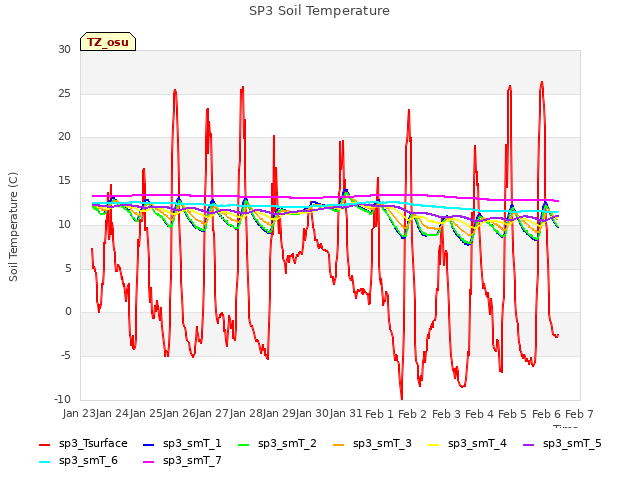
Task: Click the Feb 7 x-axis tick label
Action: point(579,414)
